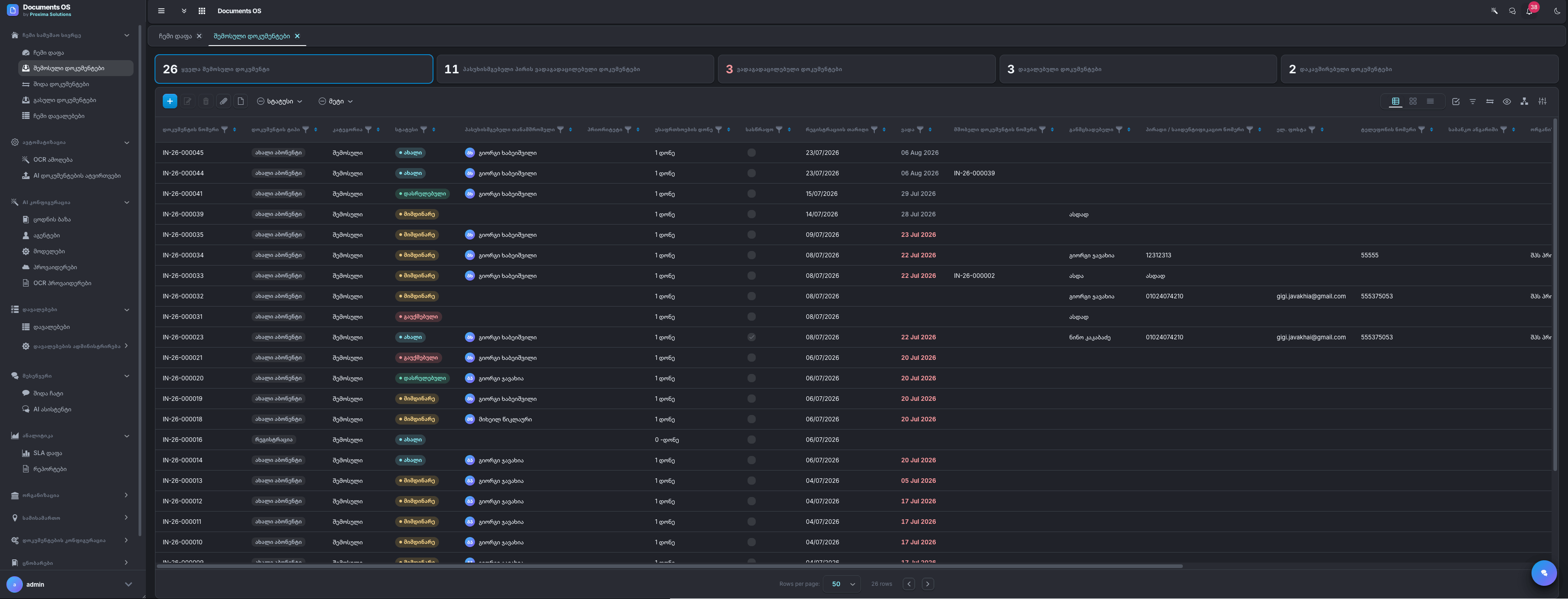Open the მეტი dropdown menu
The image size is (1568, 599).
[335, 102]
